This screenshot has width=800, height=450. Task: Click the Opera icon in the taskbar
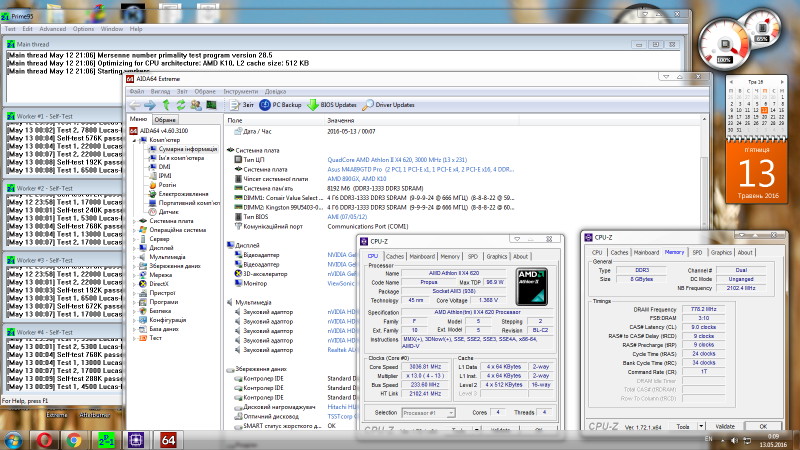click(x=46, y=438)
